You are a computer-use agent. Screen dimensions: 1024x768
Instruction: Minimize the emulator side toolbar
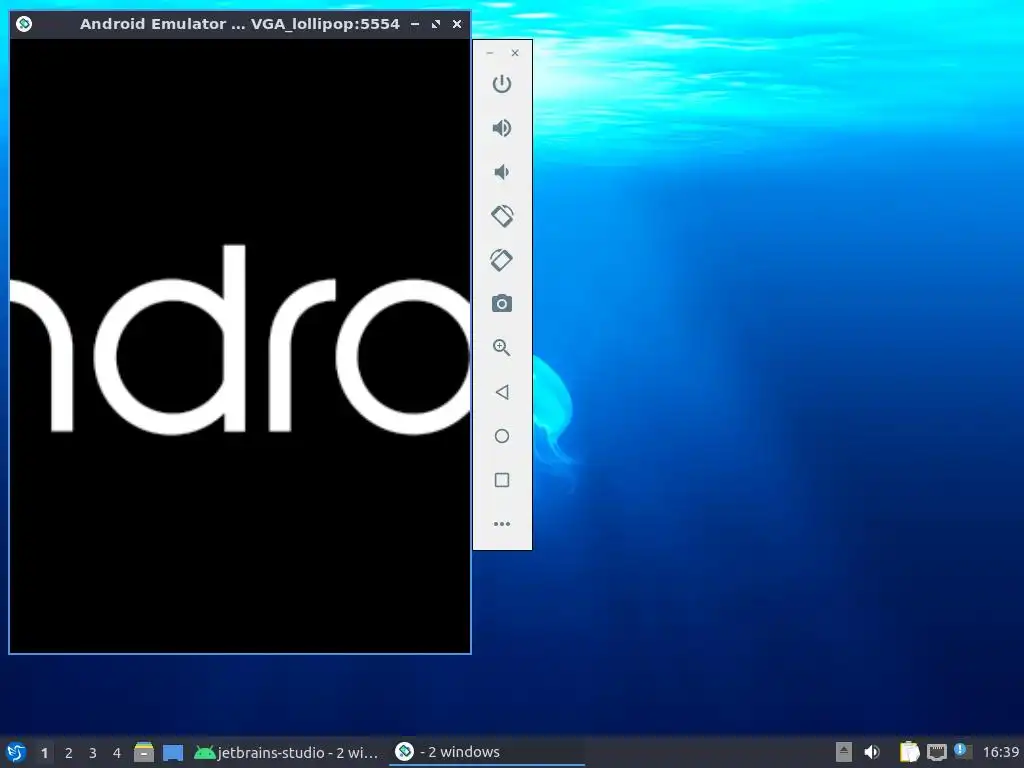click(x=490, y=53)
